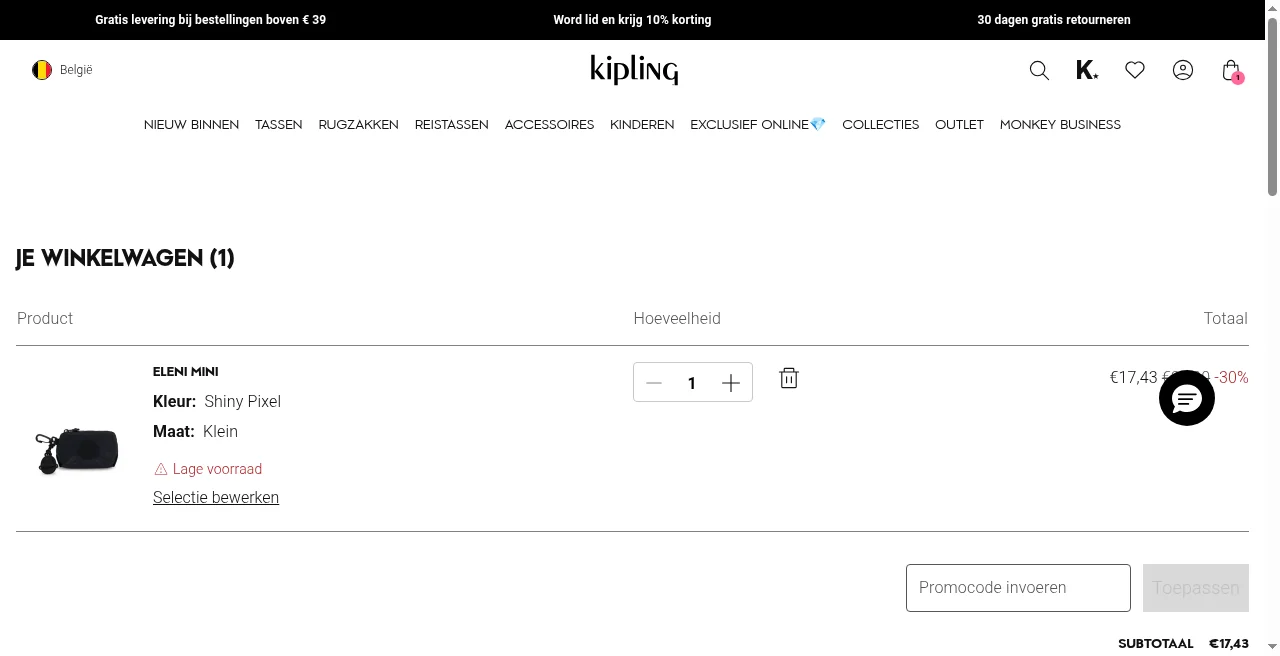Open the search magnifier icon

pos(1039,70)
